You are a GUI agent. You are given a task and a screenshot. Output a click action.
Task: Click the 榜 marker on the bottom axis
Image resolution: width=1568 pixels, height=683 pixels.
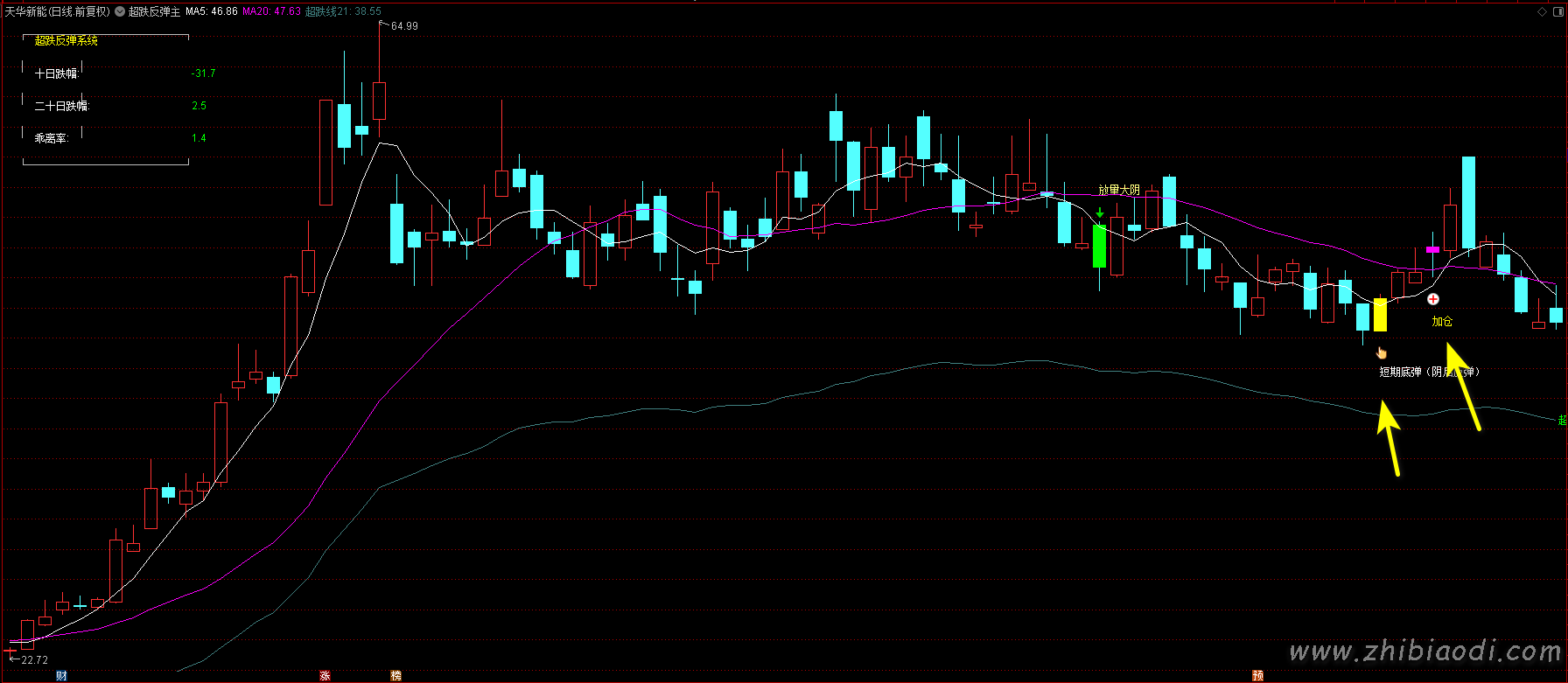[395, 676]
